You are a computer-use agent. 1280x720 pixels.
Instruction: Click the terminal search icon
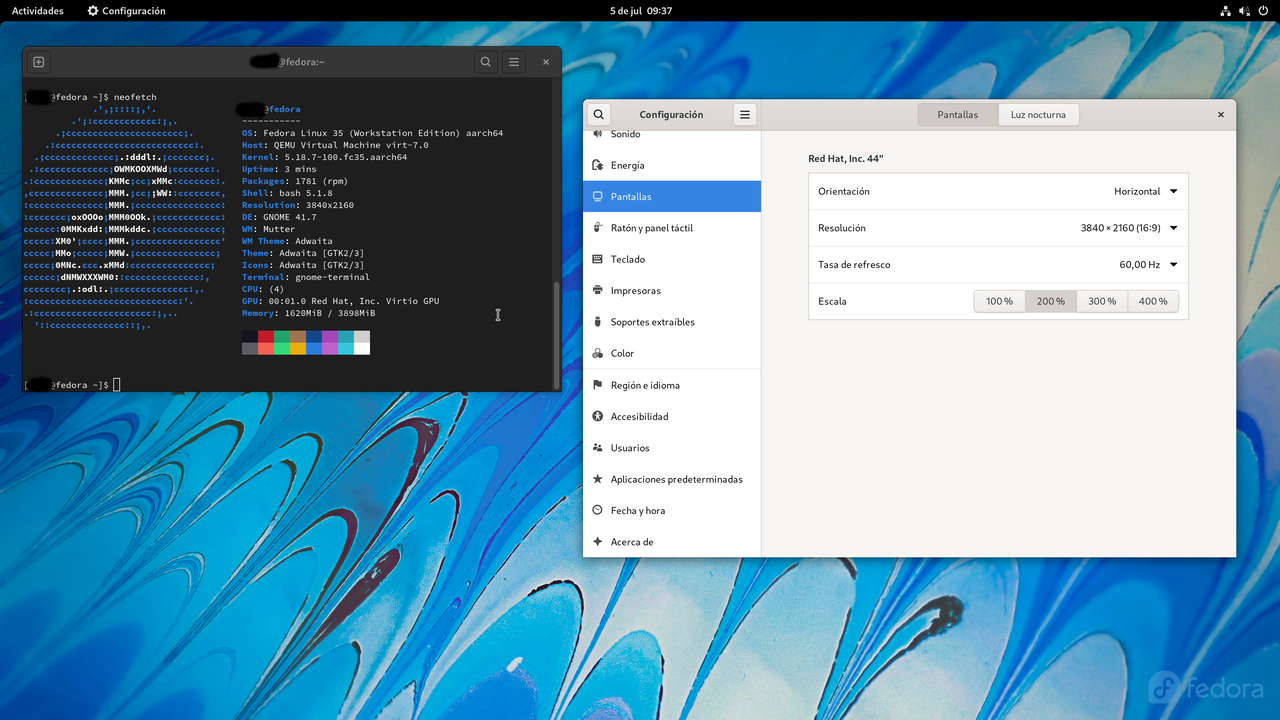coord(485,62)
